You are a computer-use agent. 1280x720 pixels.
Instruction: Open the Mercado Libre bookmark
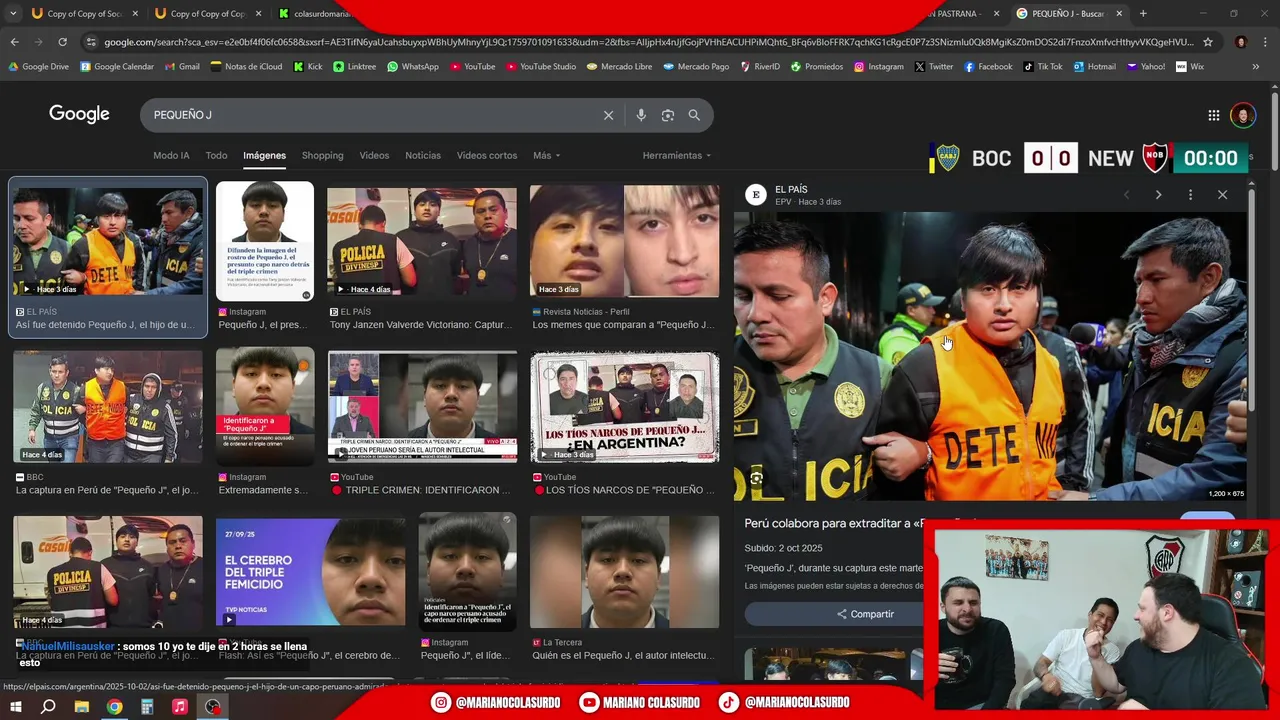tap(620, 67)
